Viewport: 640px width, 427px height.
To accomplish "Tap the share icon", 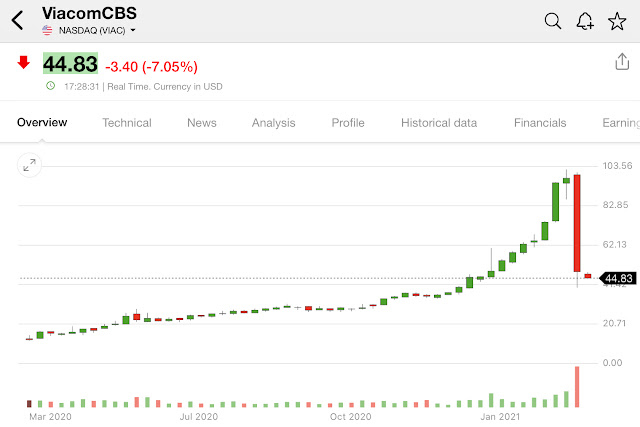I will (622, 62).
